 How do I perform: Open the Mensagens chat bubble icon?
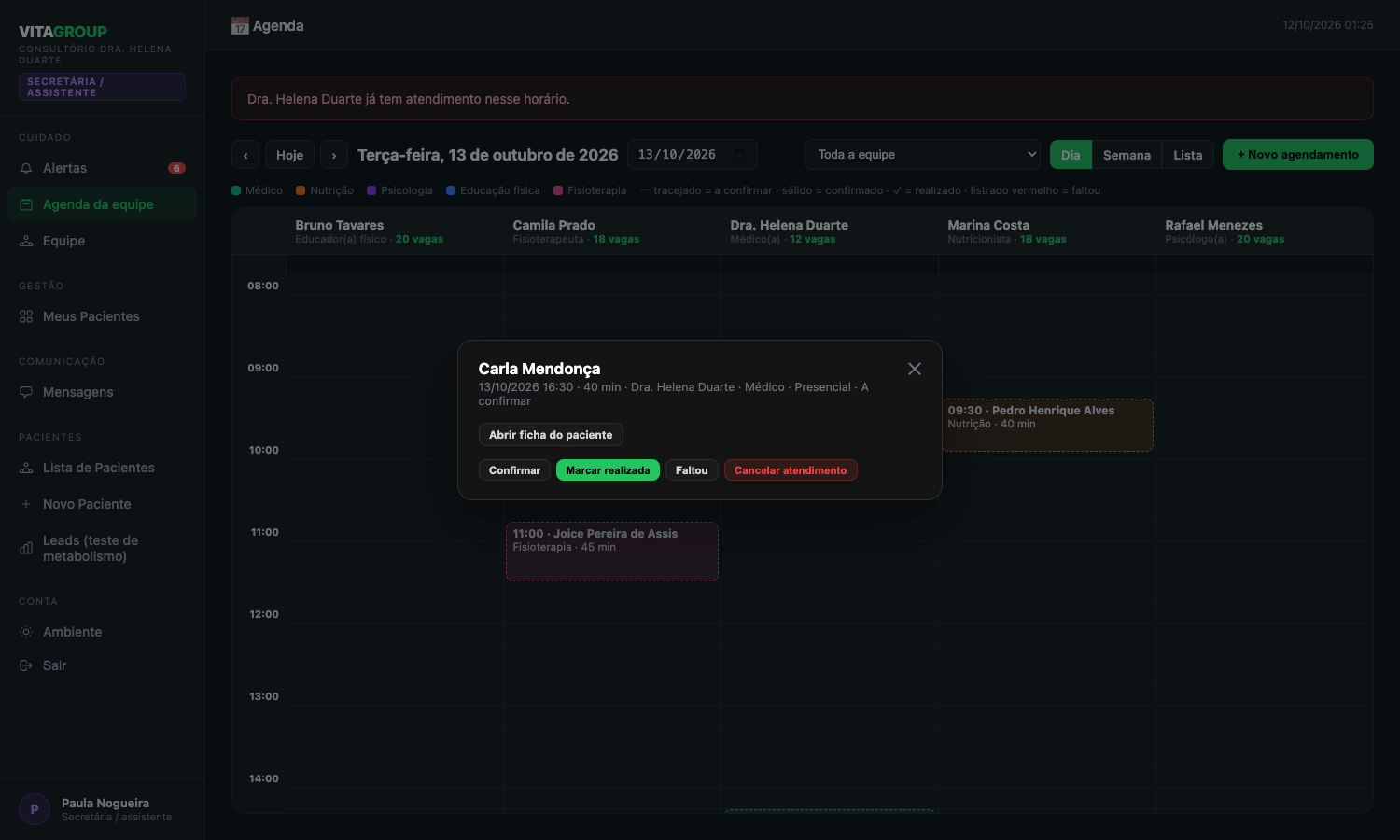tap(26, 393)
